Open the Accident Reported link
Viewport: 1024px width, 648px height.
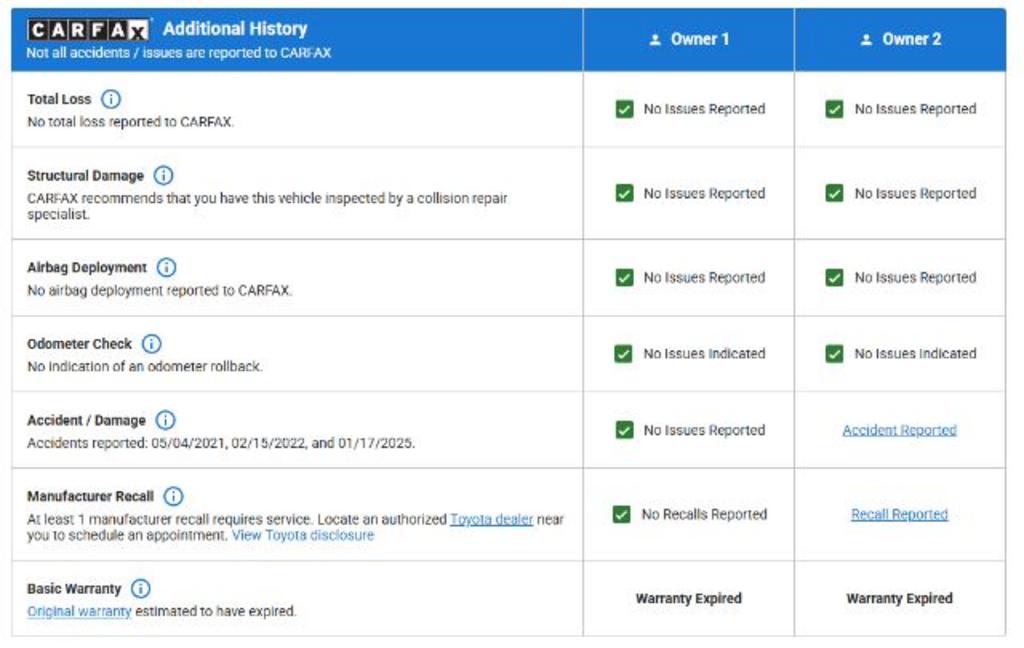coord(899,430)
